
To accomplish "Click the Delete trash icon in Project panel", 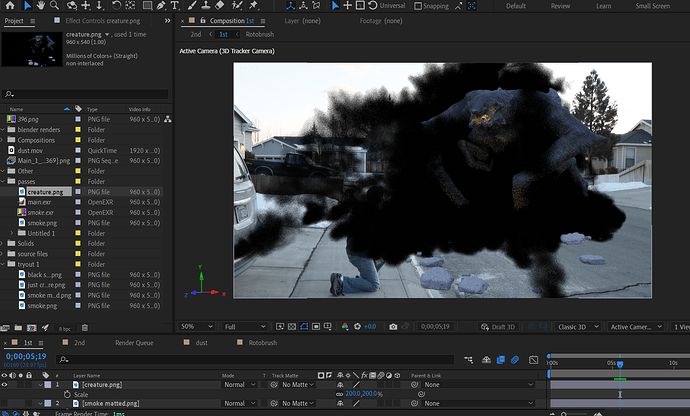I will pyautogui.click(x=85, y=328).
